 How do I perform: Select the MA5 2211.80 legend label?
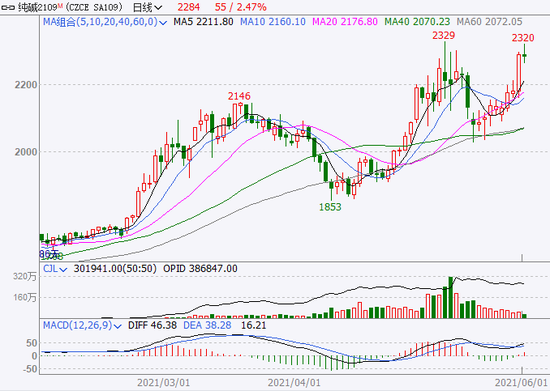pos(203,22)
